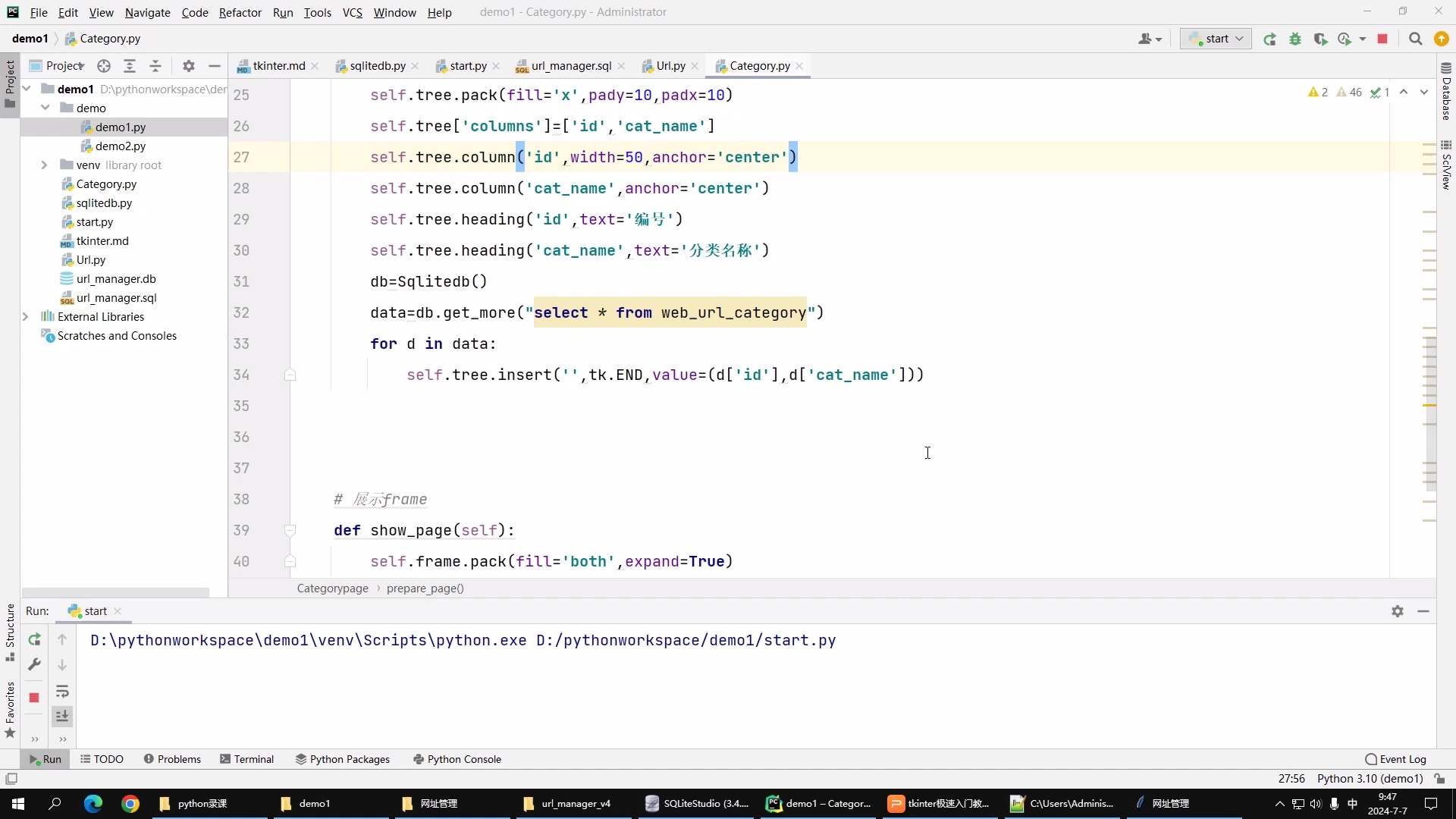1456x819 pixels.
Task: Open Search Everywhere magnifier icon
Action: [1415, 39]
